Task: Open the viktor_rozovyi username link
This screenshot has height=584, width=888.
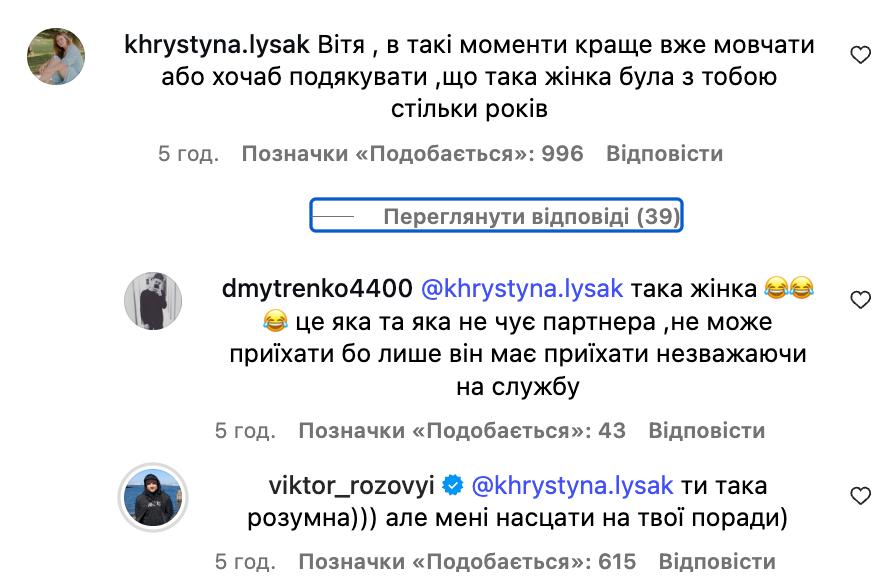Action: (351, 486)
